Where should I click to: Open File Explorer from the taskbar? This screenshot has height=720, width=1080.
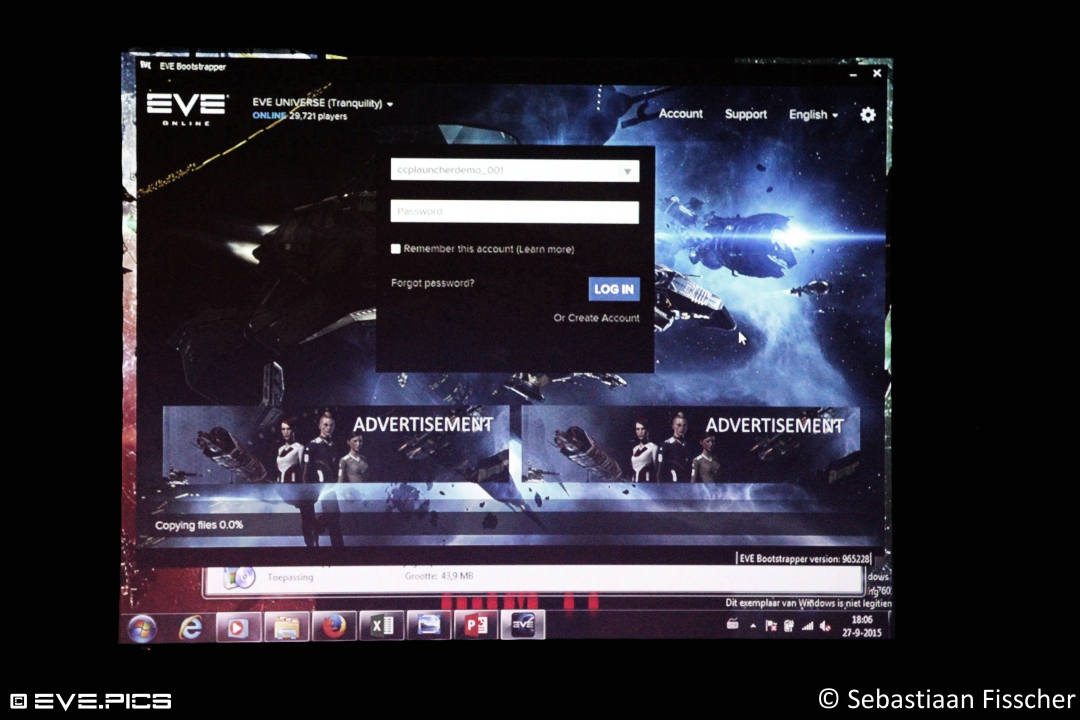[287, 628]
